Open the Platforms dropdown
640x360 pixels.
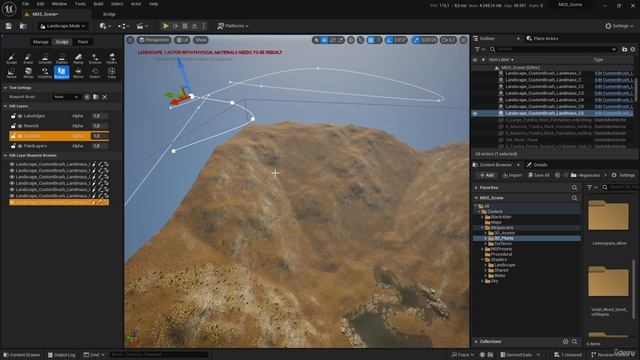(233, 26)
